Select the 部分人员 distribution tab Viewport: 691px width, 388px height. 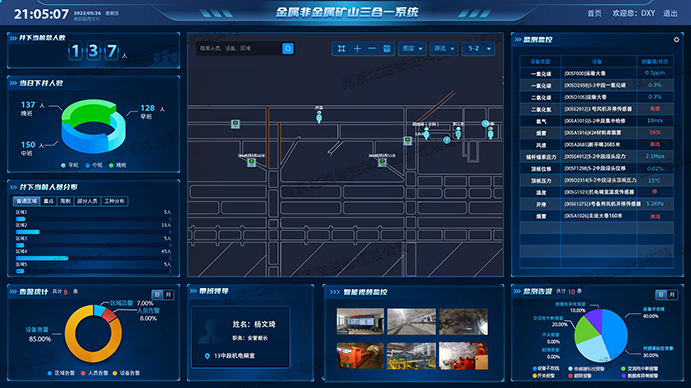(x=87, y=201)
